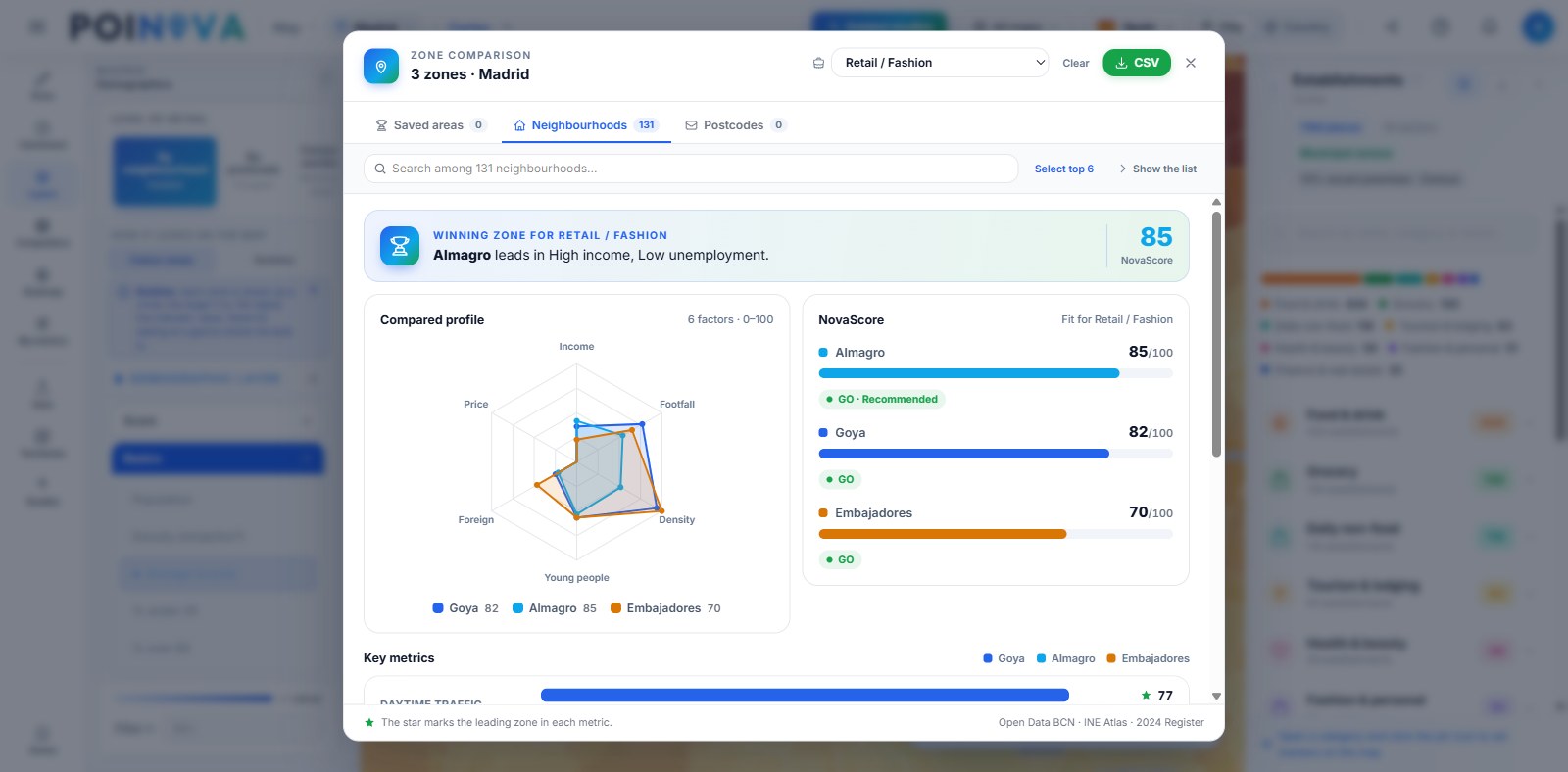Clear the selected category

coord(1076,63)
